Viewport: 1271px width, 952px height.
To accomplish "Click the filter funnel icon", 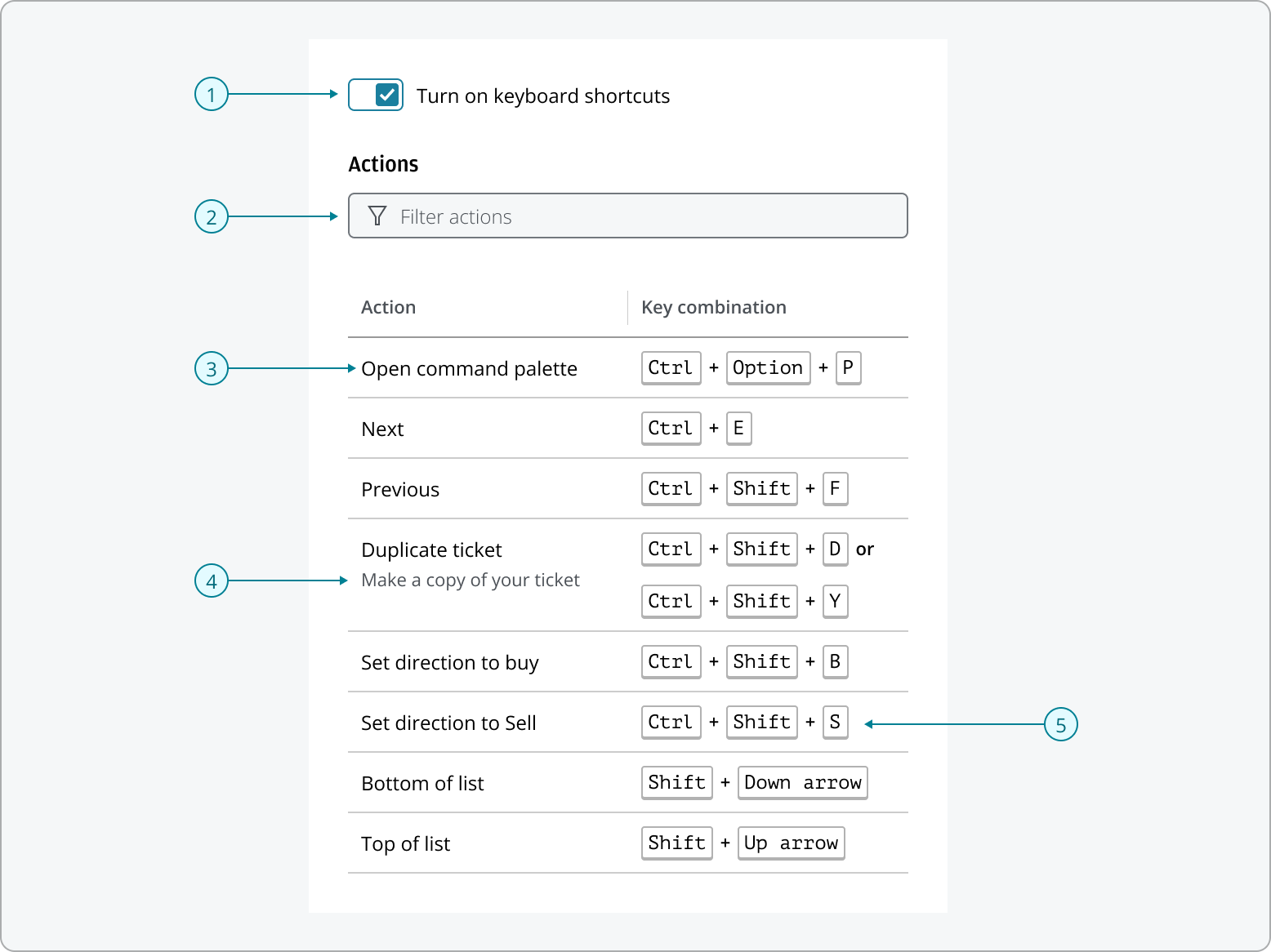I will pyautogui.click(x=377, y=216).
